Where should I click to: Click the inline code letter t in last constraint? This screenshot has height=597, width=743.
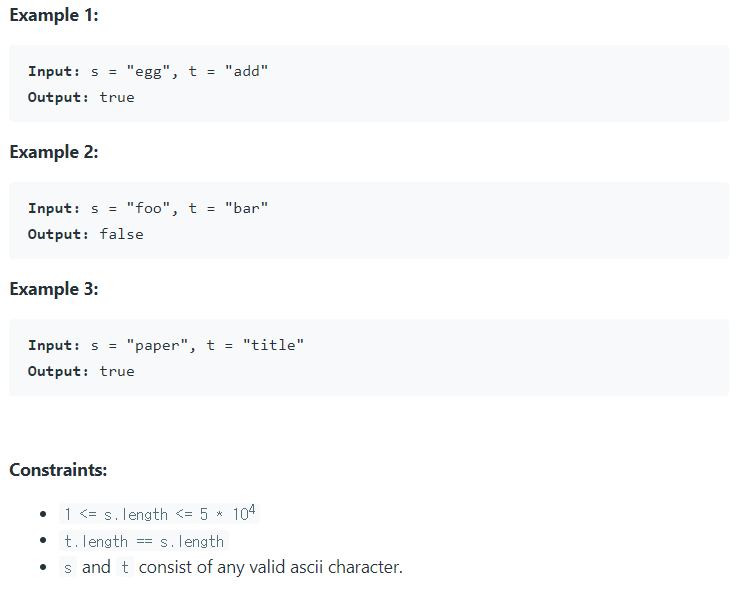[x=125, y=567]
